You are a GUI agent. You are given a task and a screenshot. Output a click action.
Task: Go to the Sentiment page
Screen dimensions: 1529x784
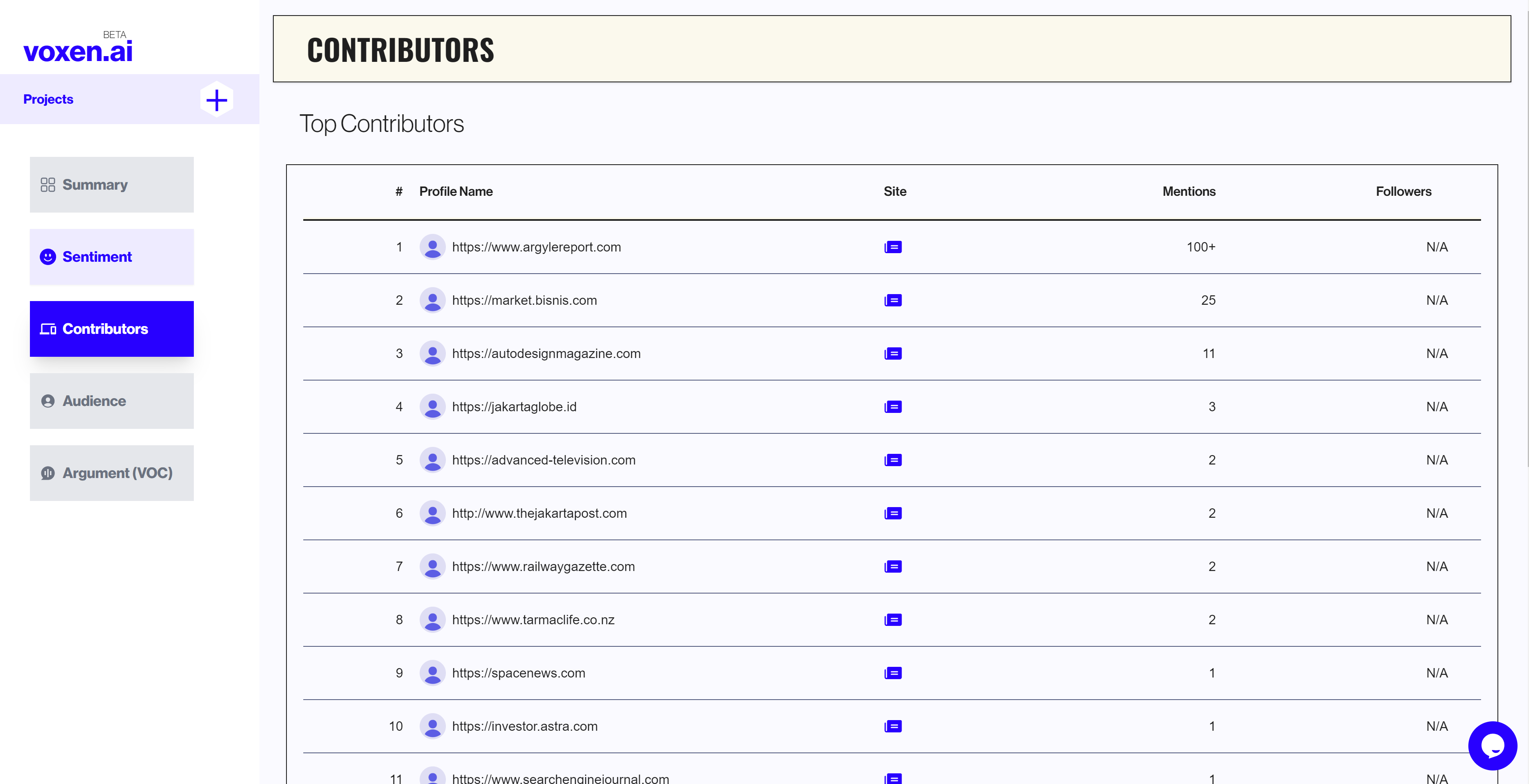[x=111, y=257]
